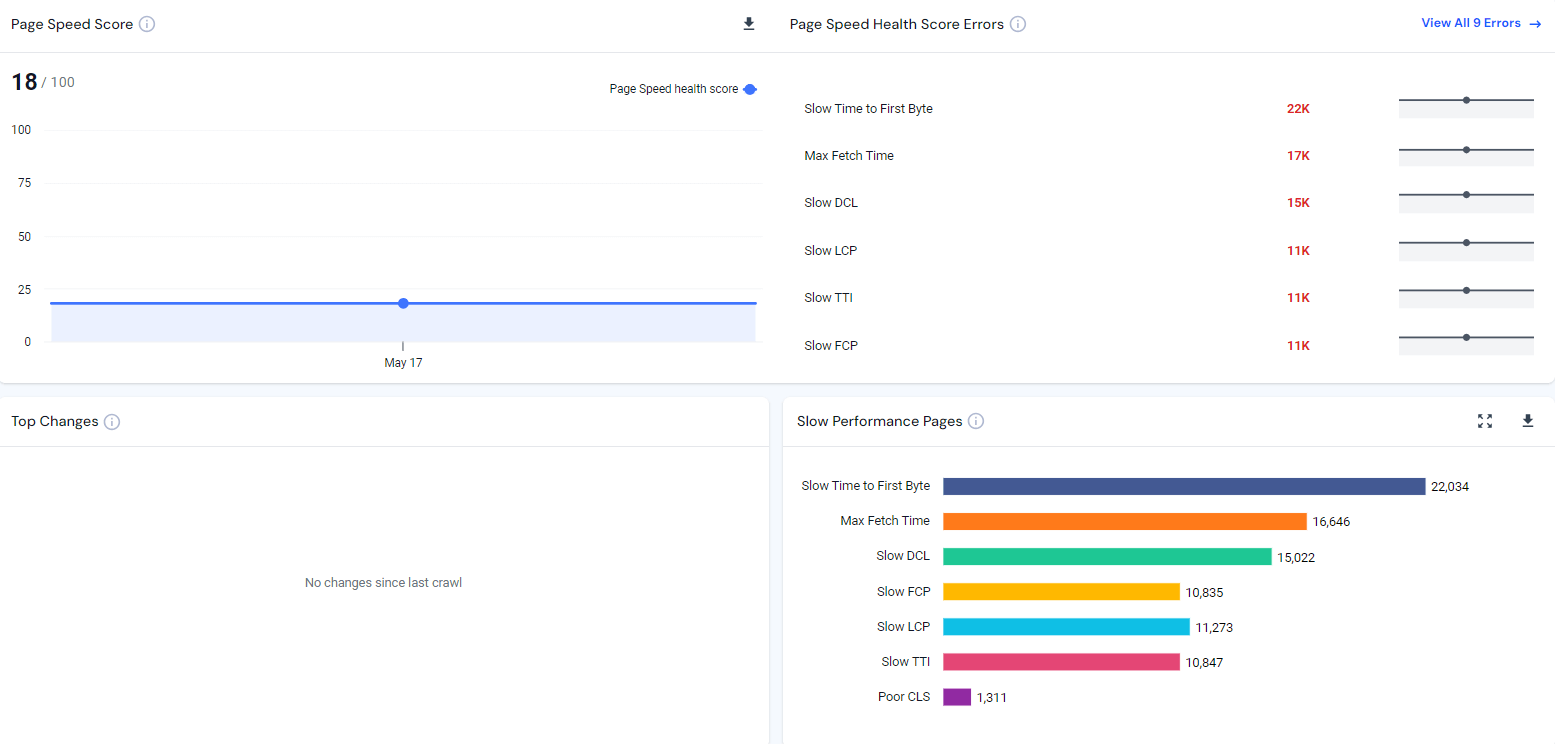Open the Page Speed Health Score Errors info tooltip
The image size is (1555, 744).
pos(1017,23)
